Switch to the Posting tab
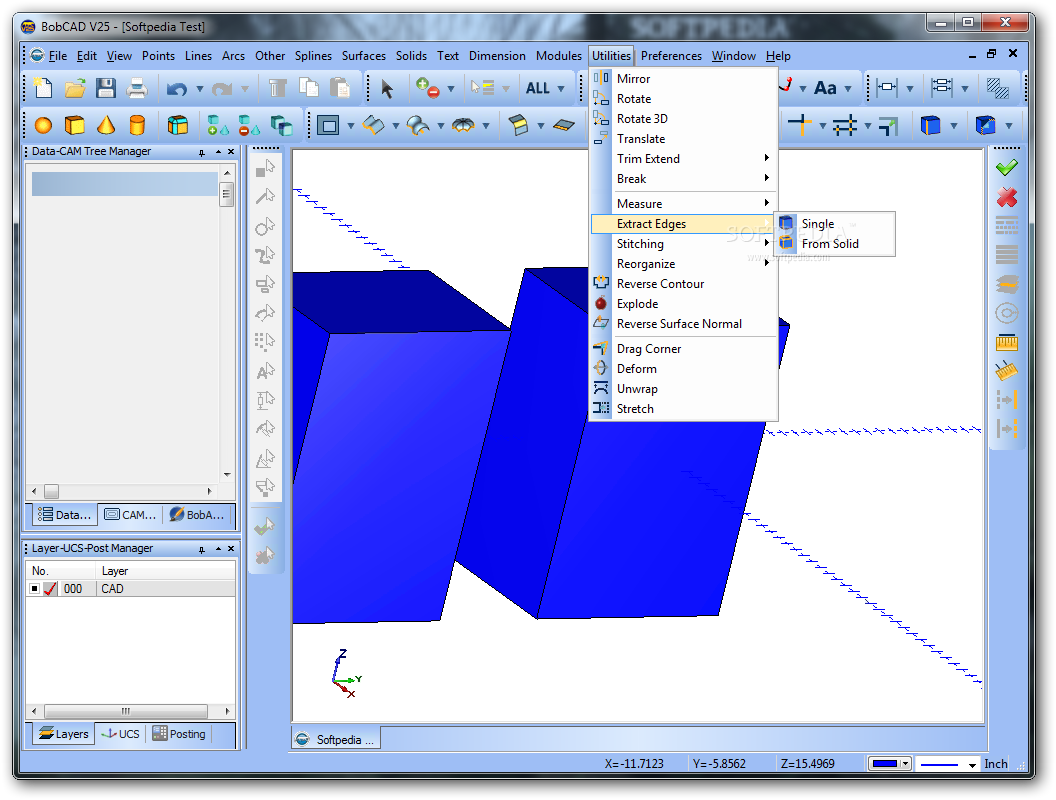The width and height of the screenshot is (1056, 800). pyautogui.click(x=179, y=734)
